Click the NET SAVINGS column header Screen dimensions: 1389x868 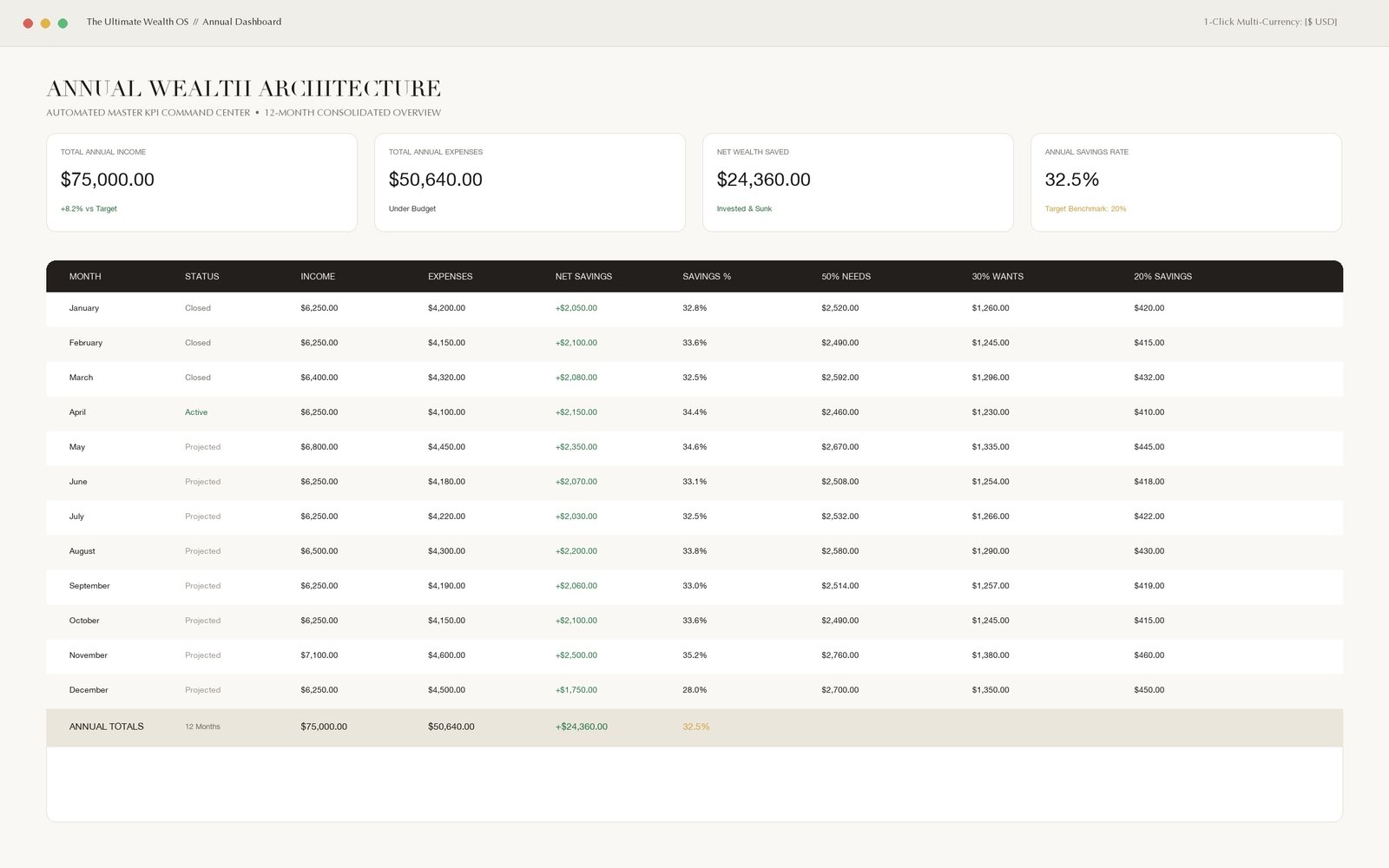583,277
